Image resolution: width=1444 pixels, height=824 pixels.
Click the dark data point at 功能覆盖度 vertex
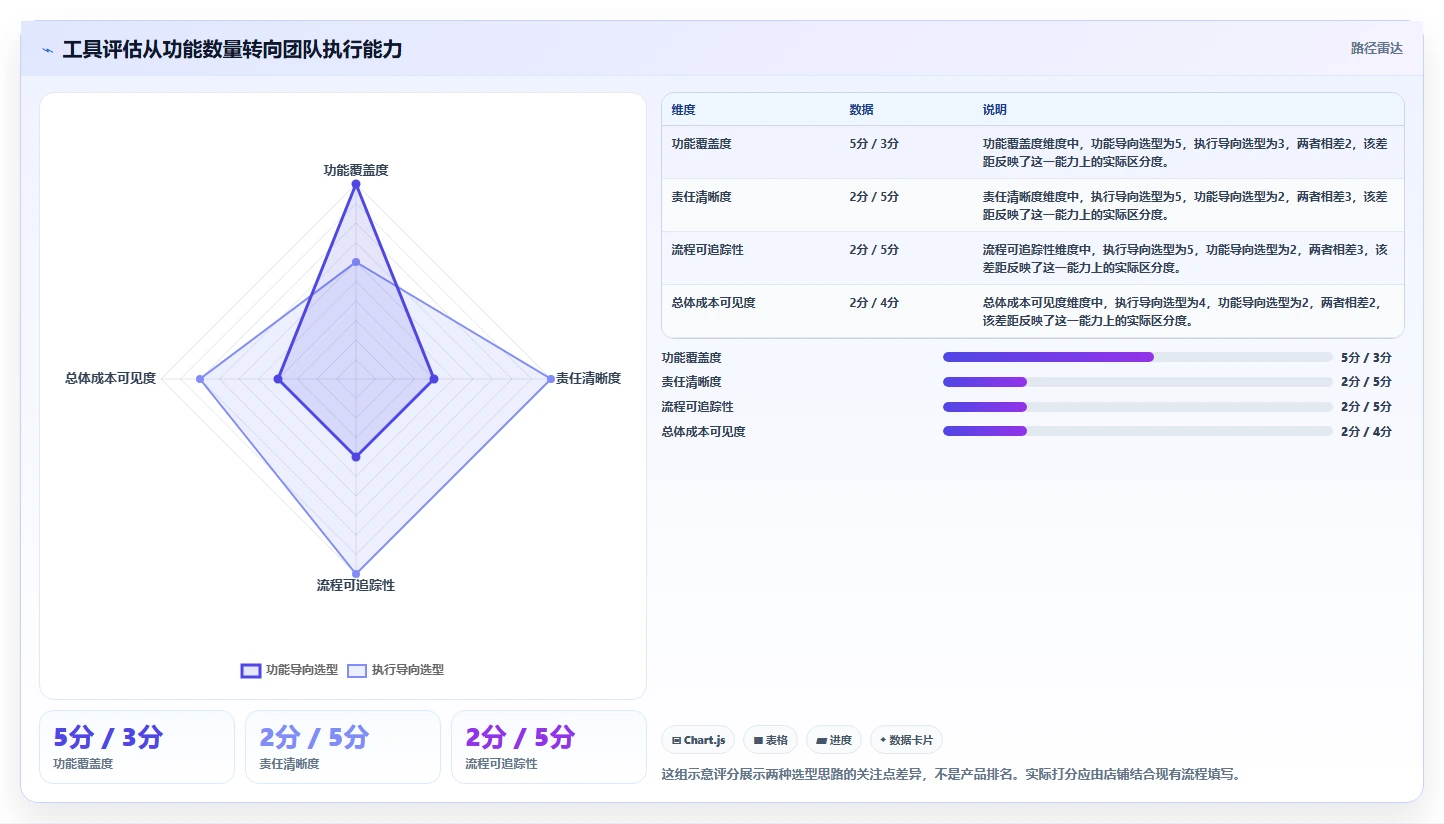(x=356, y=184)
